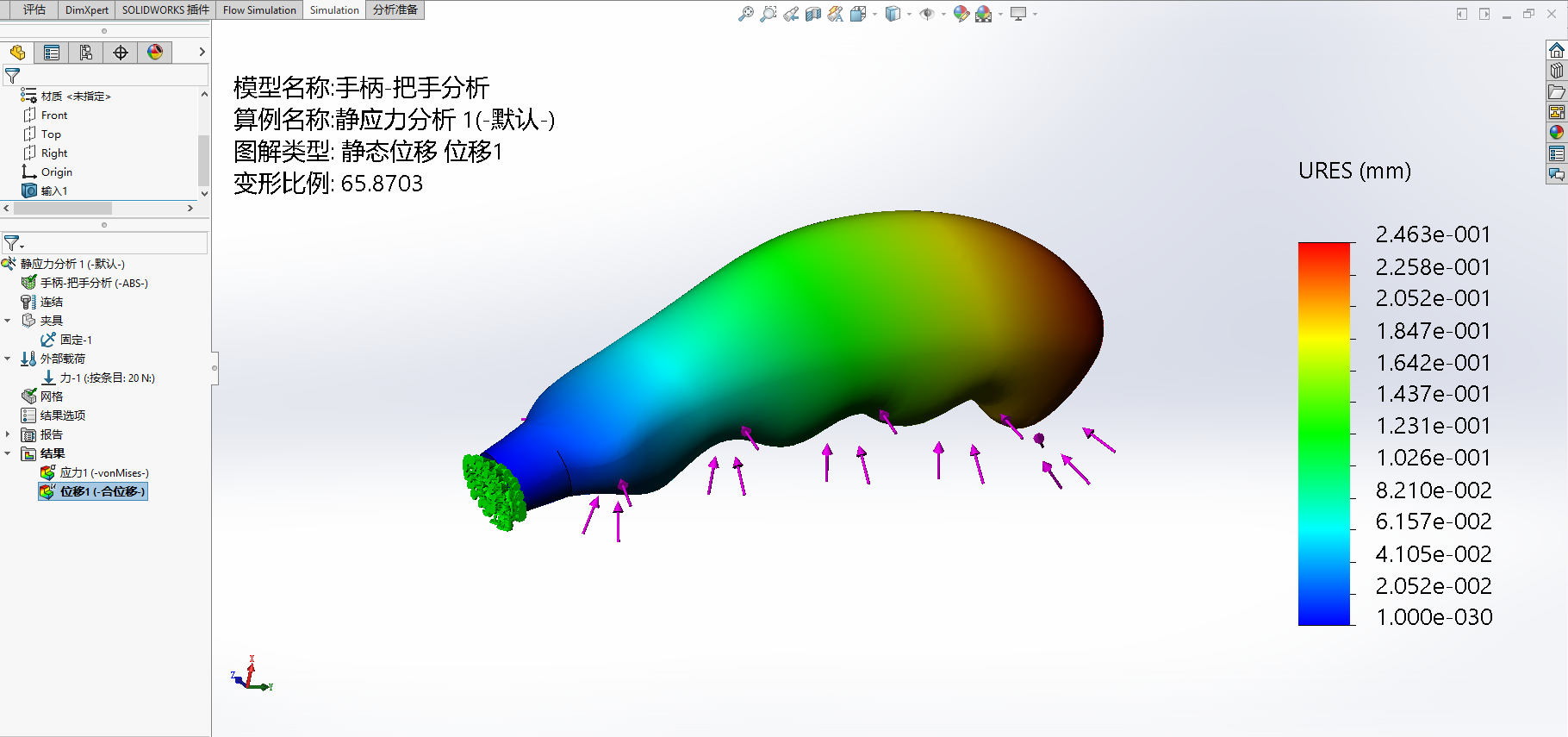Open the Design Library icon in the task pane
The height and width of the screenshot is (737, 1568).
(1556, 71)
